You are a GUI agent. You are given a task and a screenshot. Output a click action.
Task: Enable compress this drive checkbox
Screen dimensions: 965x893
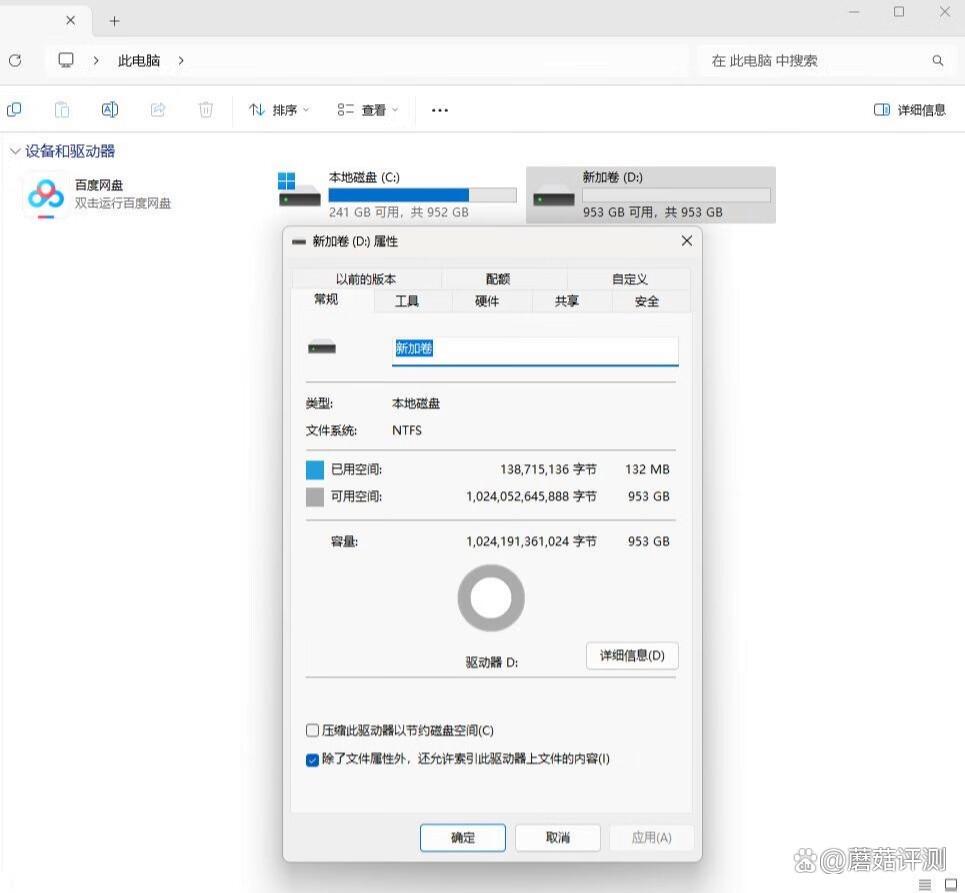coord(313,731)
